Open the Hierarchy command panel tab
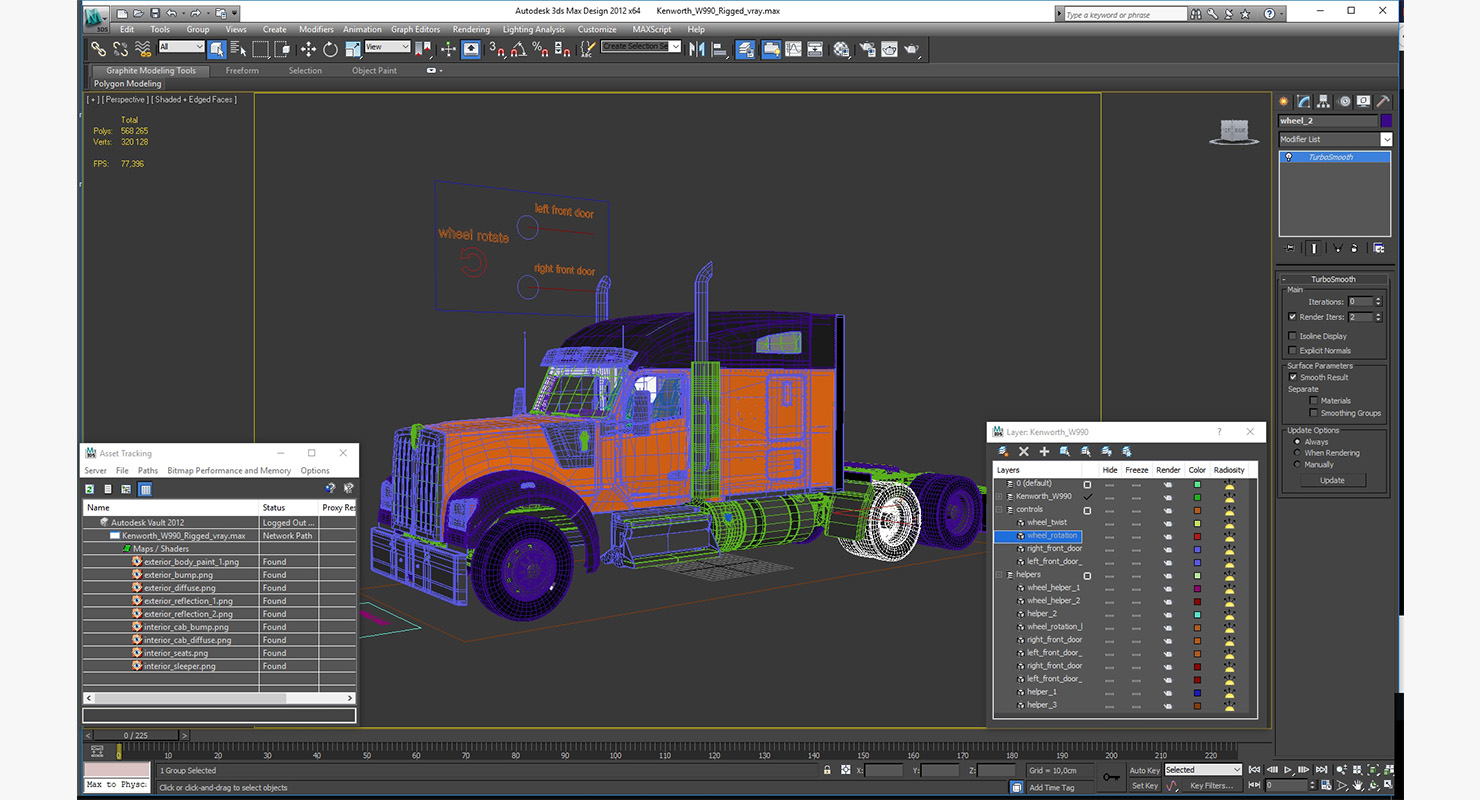The height and width of the screenshot is (800, 1480). (x=1324, y=101)
